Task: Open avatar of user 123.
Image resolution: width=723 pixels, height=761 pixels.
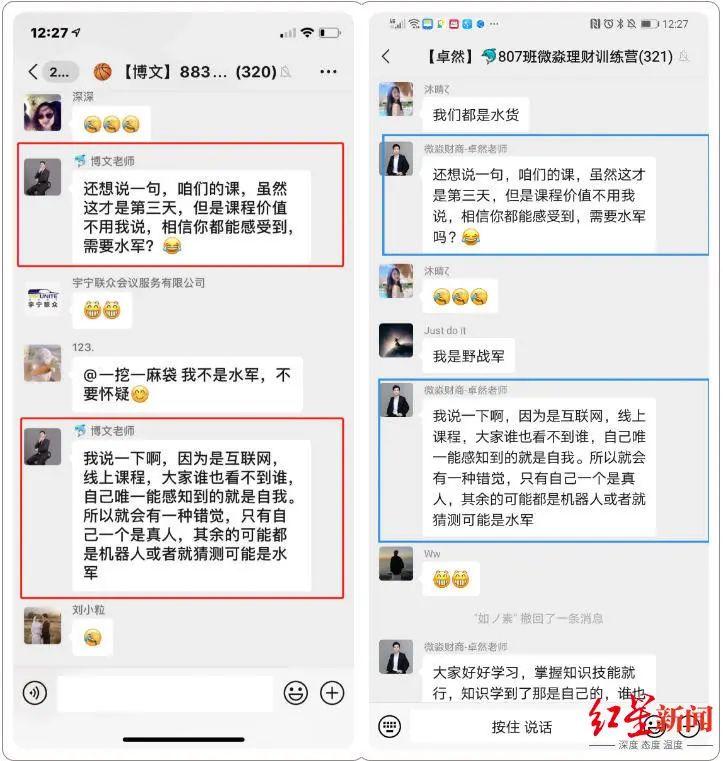Action: (43, 363)
